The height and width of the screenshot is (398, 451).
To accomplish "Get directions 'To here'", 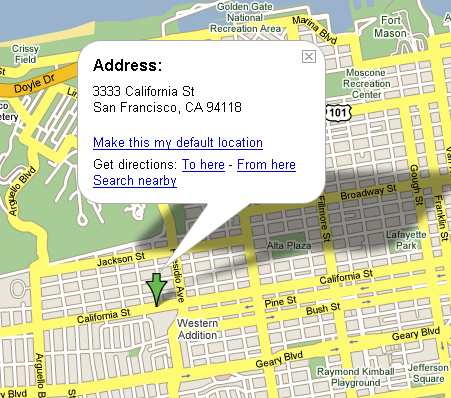I will pos(203,165).
